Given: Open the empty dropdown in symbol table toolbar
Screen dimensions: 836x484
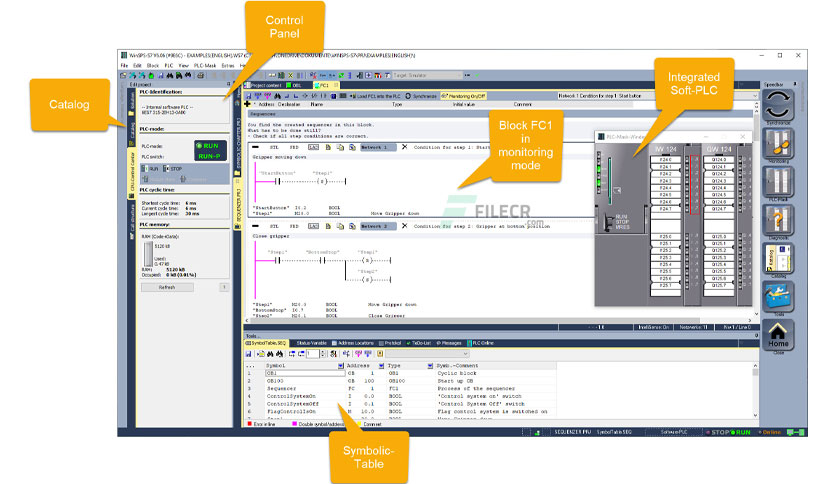Looking at the screenshot, I should pos(428,353).
